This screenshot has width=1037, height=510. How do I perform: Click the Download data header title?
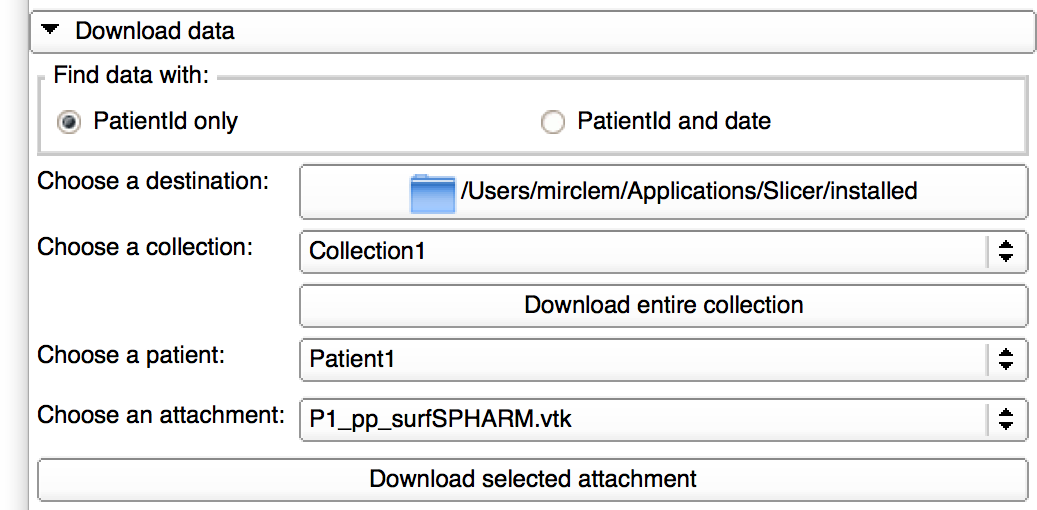coord(155,31)
